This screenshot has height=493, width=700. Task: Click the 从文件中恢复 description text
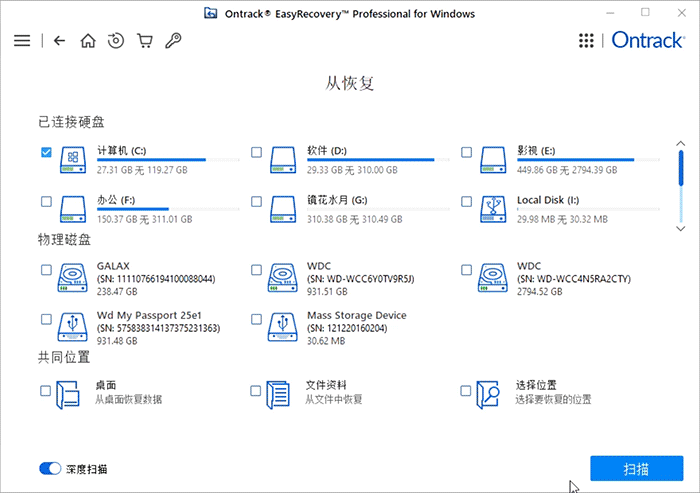[333, 399]
